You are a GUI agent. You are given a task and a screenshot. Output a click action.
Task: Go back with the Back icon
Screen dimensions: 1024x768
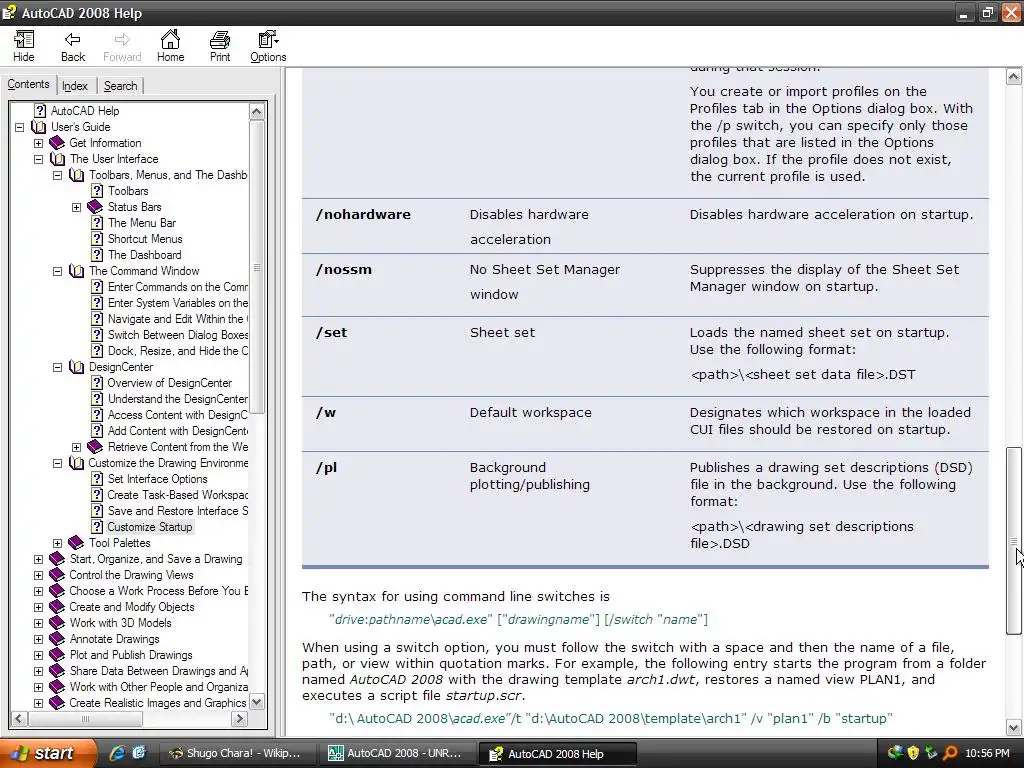72,40
